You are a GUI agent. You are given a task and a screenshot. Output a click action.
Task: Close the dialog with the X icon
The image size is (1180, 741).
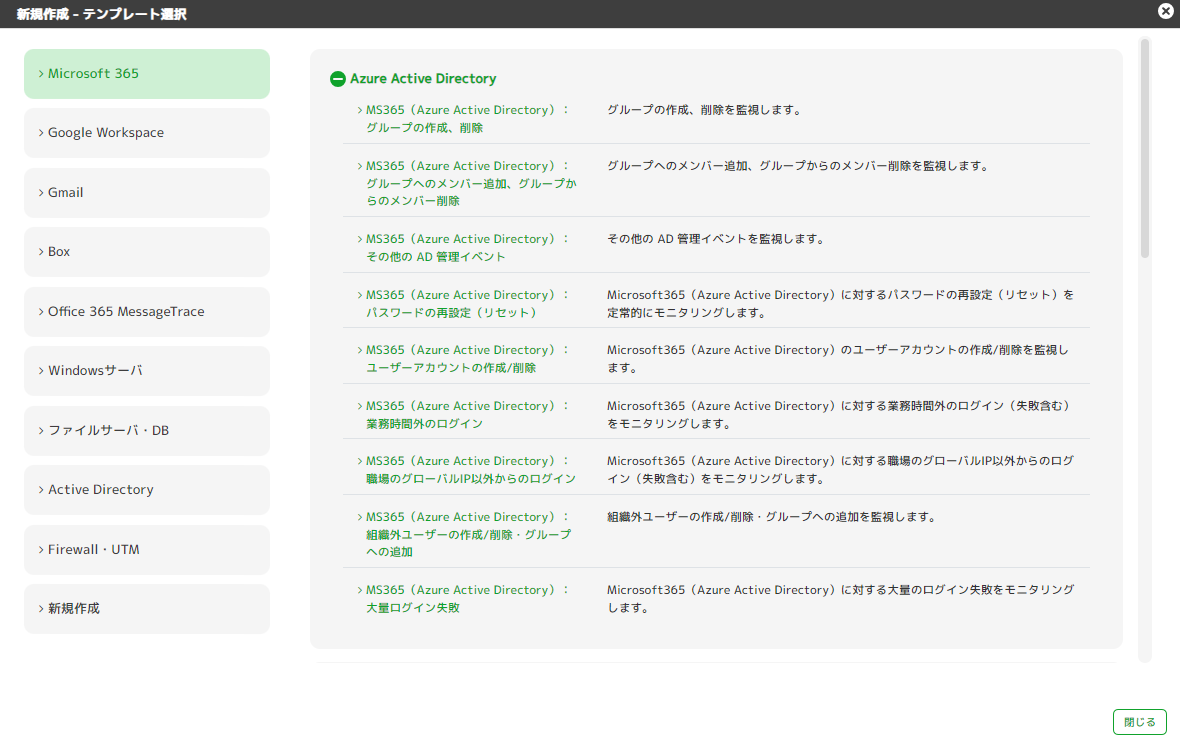point(1165,11)
